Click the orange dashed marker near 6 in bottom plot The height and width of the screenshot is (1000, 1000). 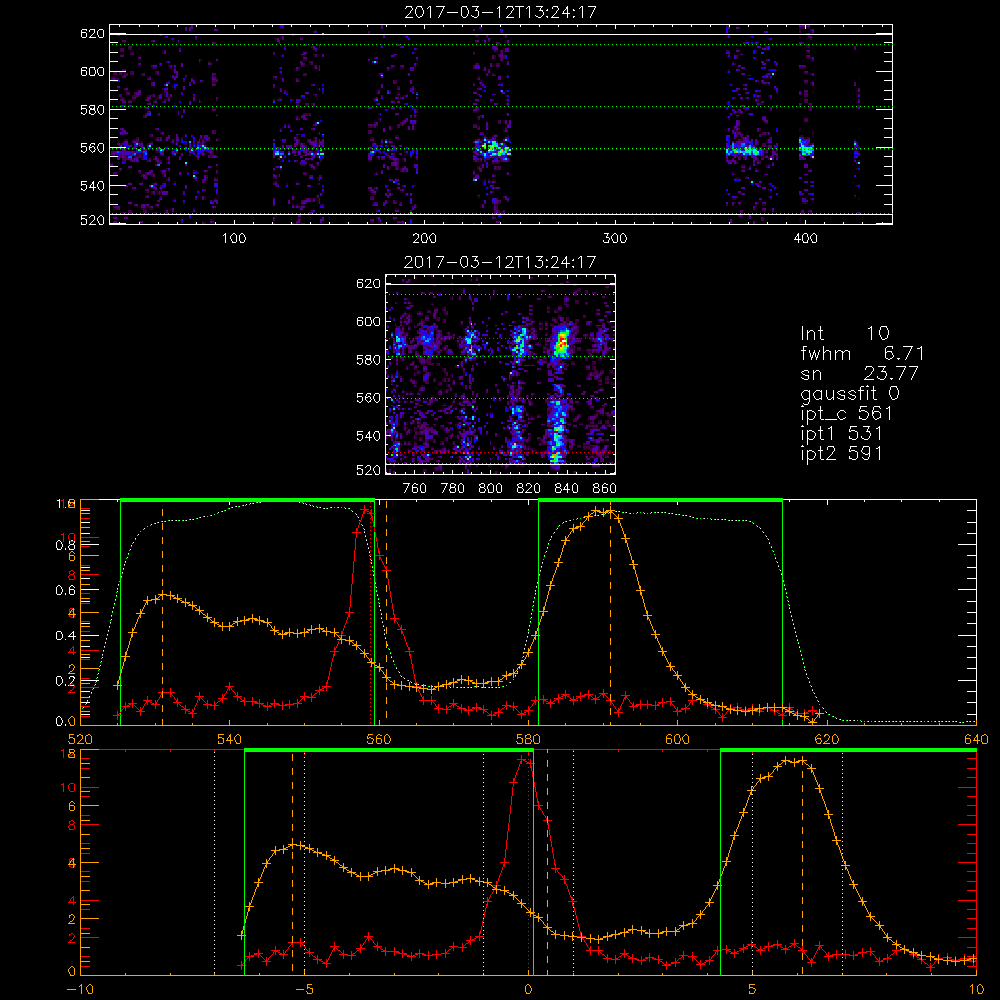coord(802,862)
